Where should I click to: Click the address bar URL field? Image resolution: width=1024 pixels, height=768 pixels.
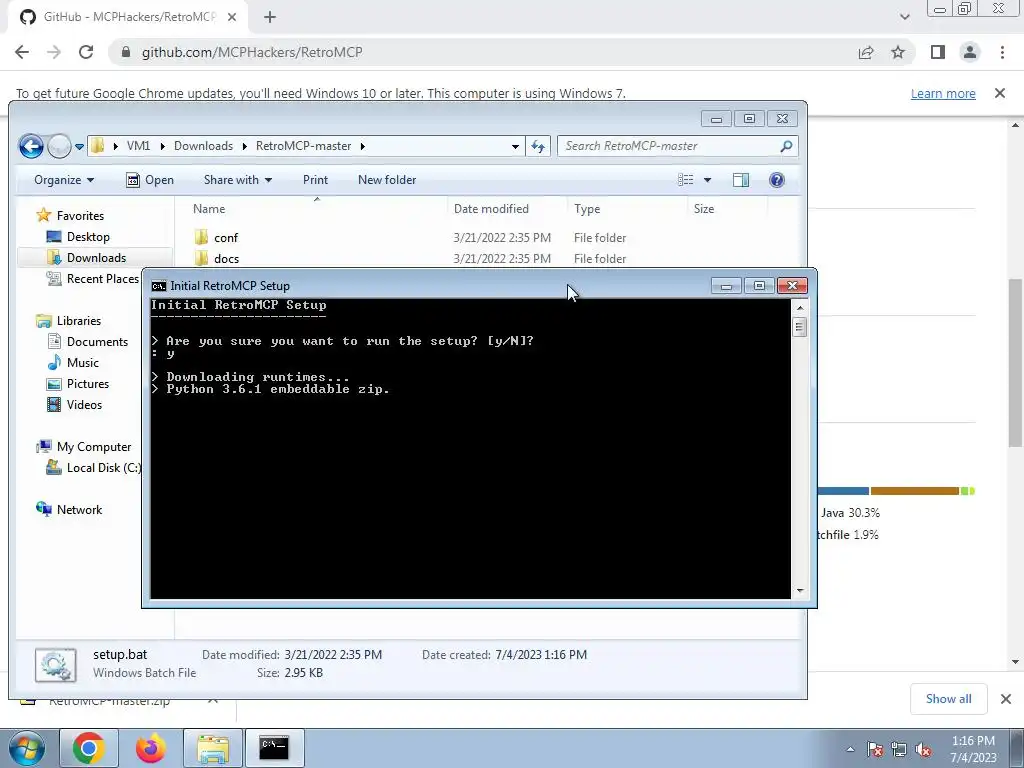click(x=483, y=52)
